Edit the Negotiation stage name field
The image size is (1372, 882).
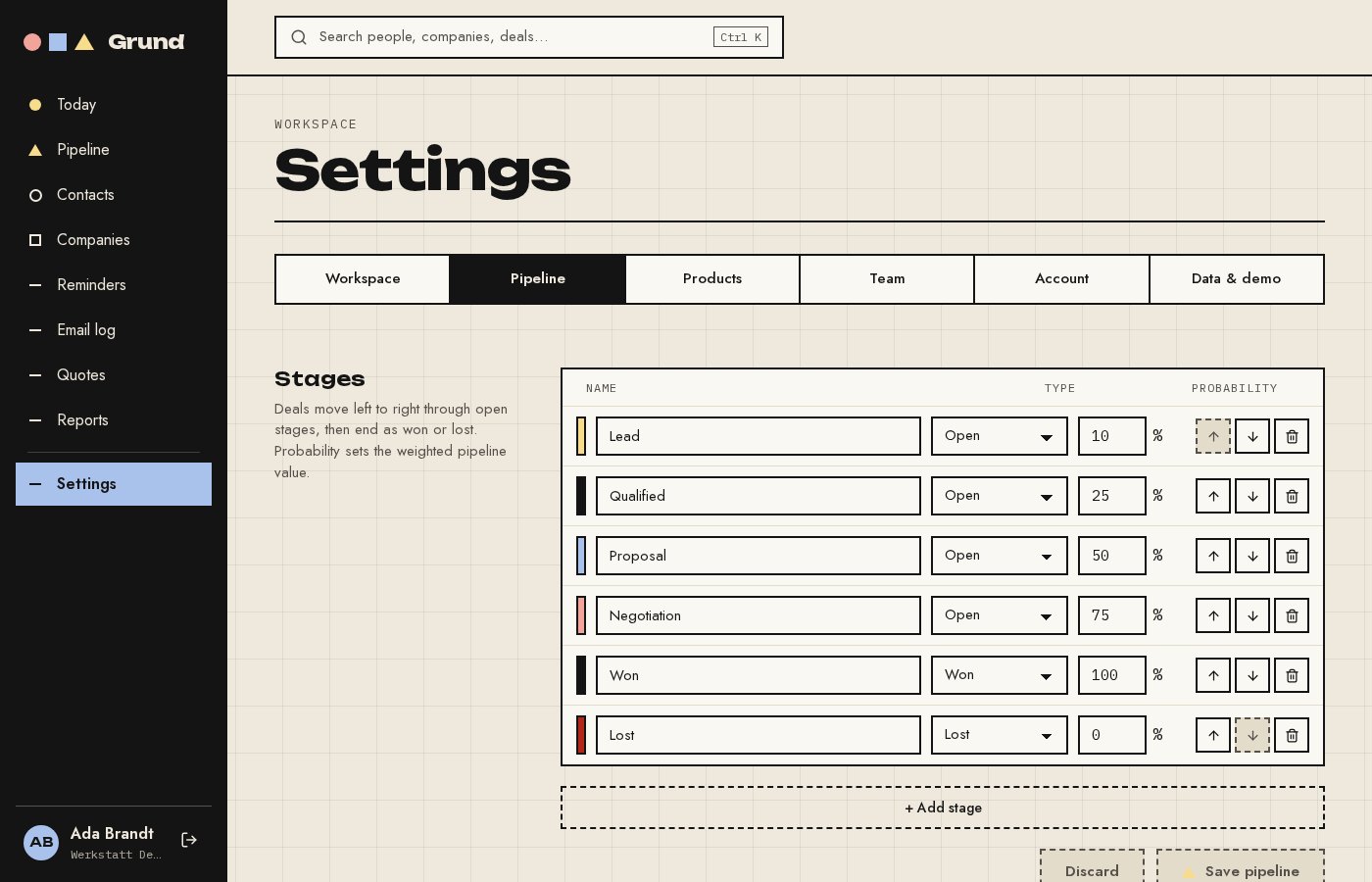point(759,615)
